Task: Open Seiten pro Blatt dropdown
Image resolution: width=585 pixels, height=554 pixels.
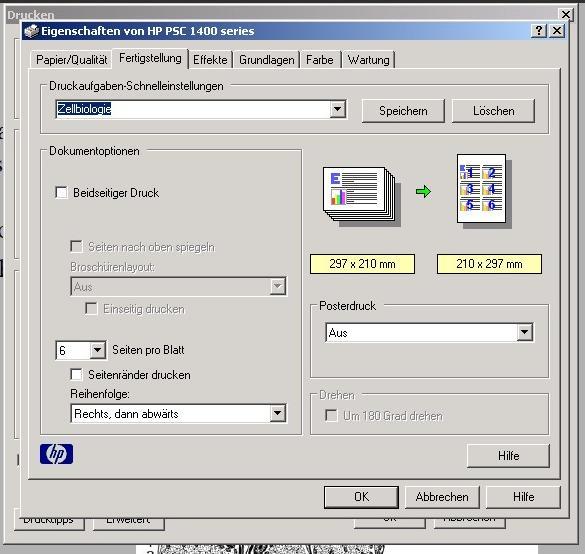Action: (x=97, y=350)
